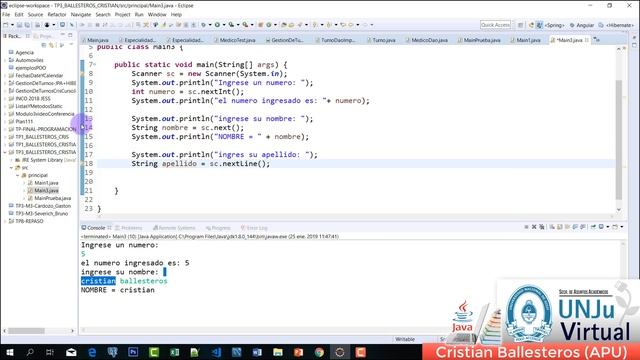Click Link with Editor in Package Explorer

[x=51, y=45]
